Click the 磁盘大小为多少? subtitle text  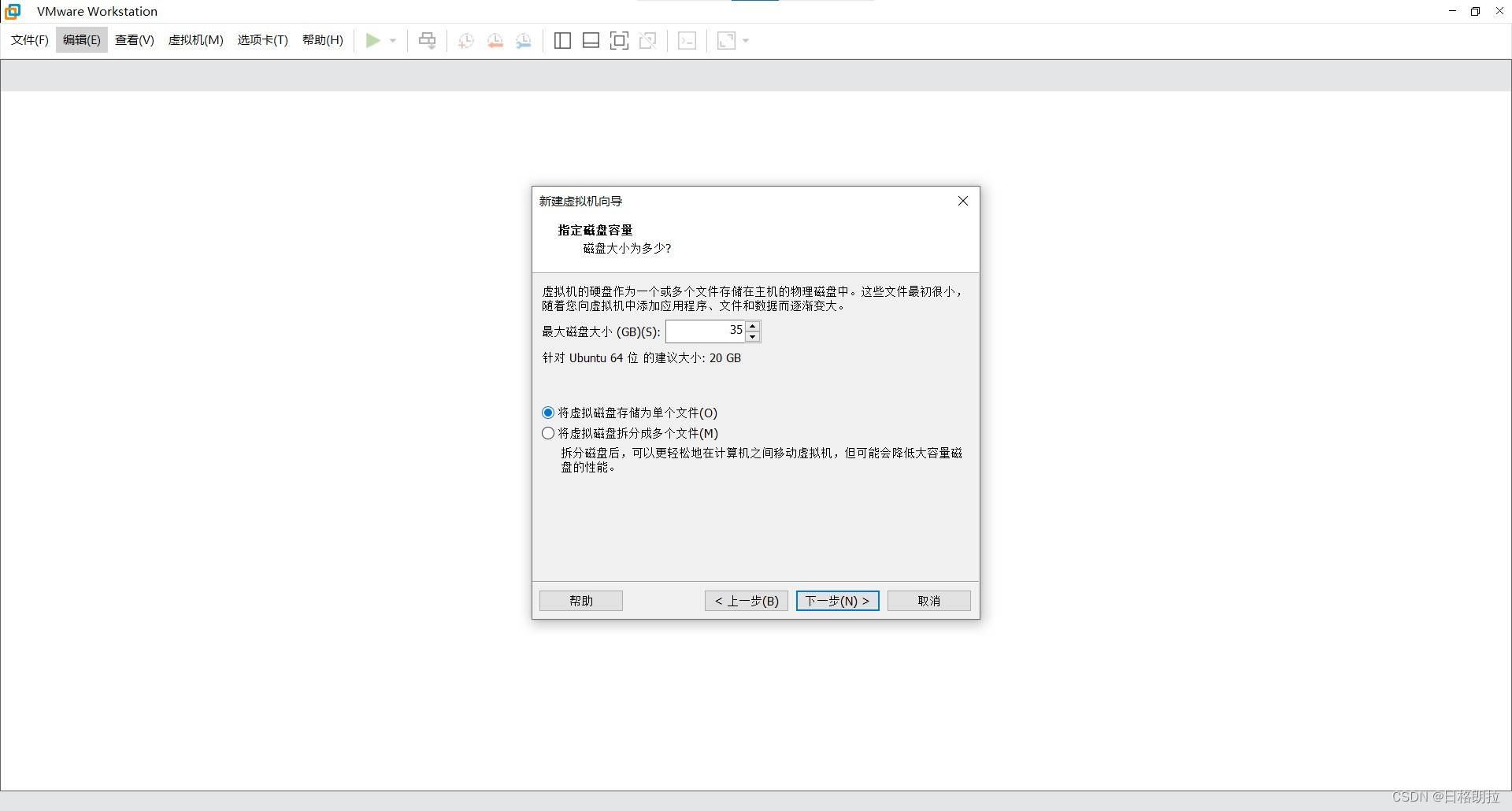pyautogui.click(x=627, y=248)
